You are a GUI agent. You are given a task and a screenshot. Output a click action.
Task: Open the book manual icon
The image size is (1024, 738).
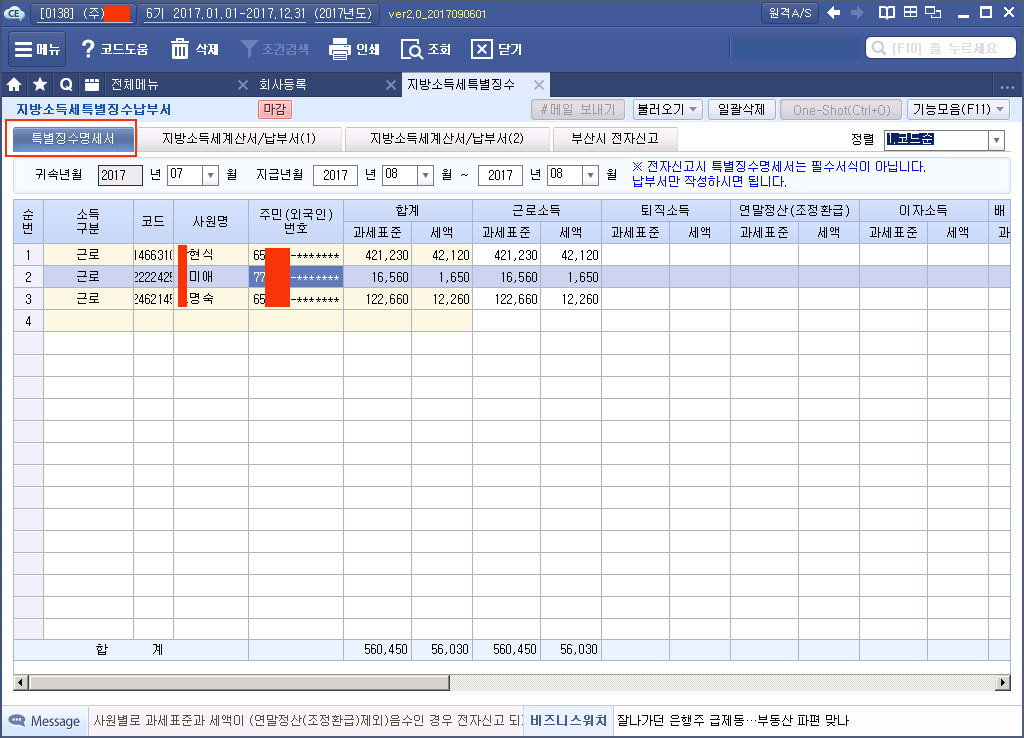point(886,12)
